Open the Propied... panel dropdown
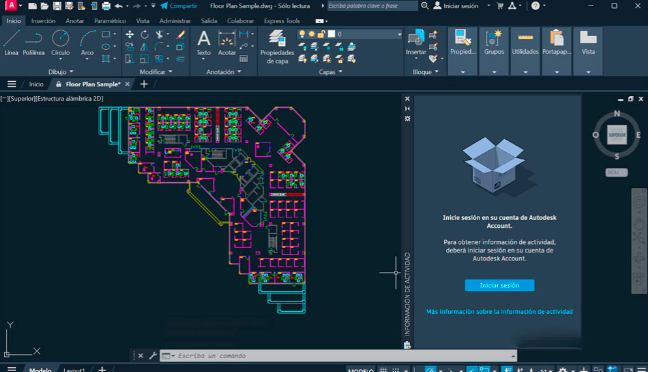The image size is (648, 372). pyautogui.click(x=463, y=72)
